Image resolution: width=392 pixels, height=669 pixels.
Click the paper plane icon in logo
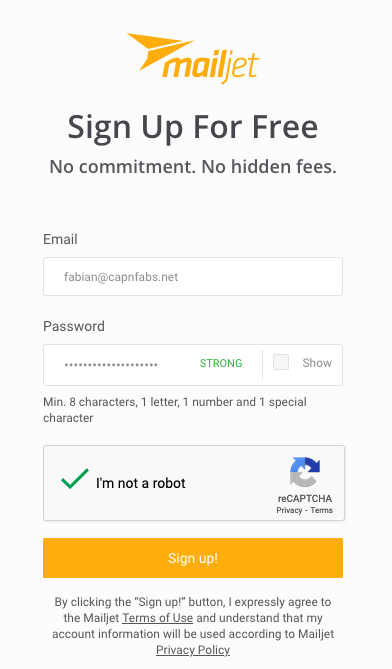pyautogui.click(x=160, y=51)
